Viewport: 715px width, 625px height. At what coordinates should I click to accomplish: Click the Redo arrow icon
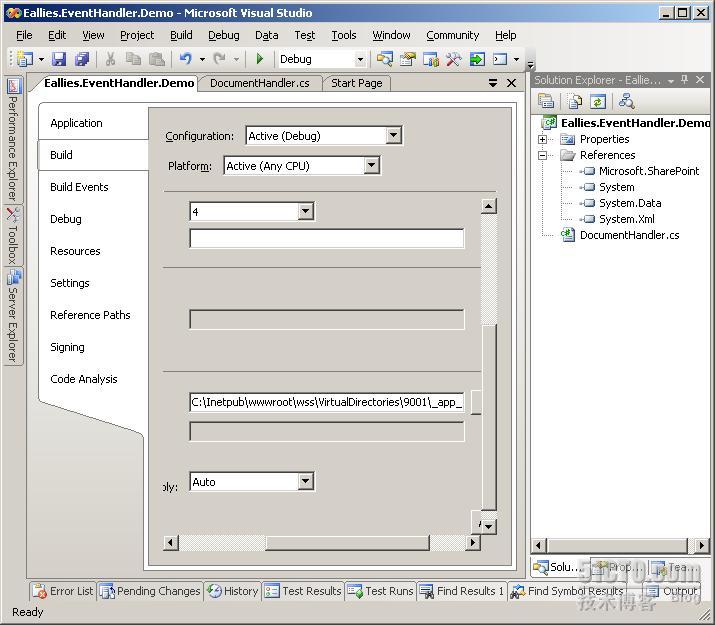point(220,59)
